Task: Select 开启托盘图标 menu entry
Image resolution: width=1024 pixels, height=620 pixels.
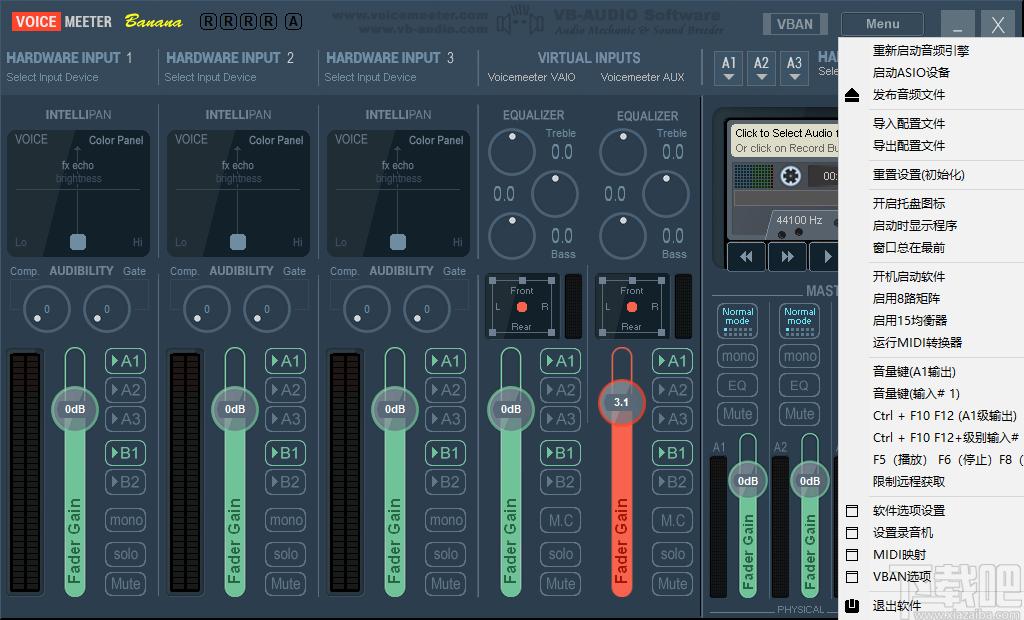Action: tap(909, 203)
